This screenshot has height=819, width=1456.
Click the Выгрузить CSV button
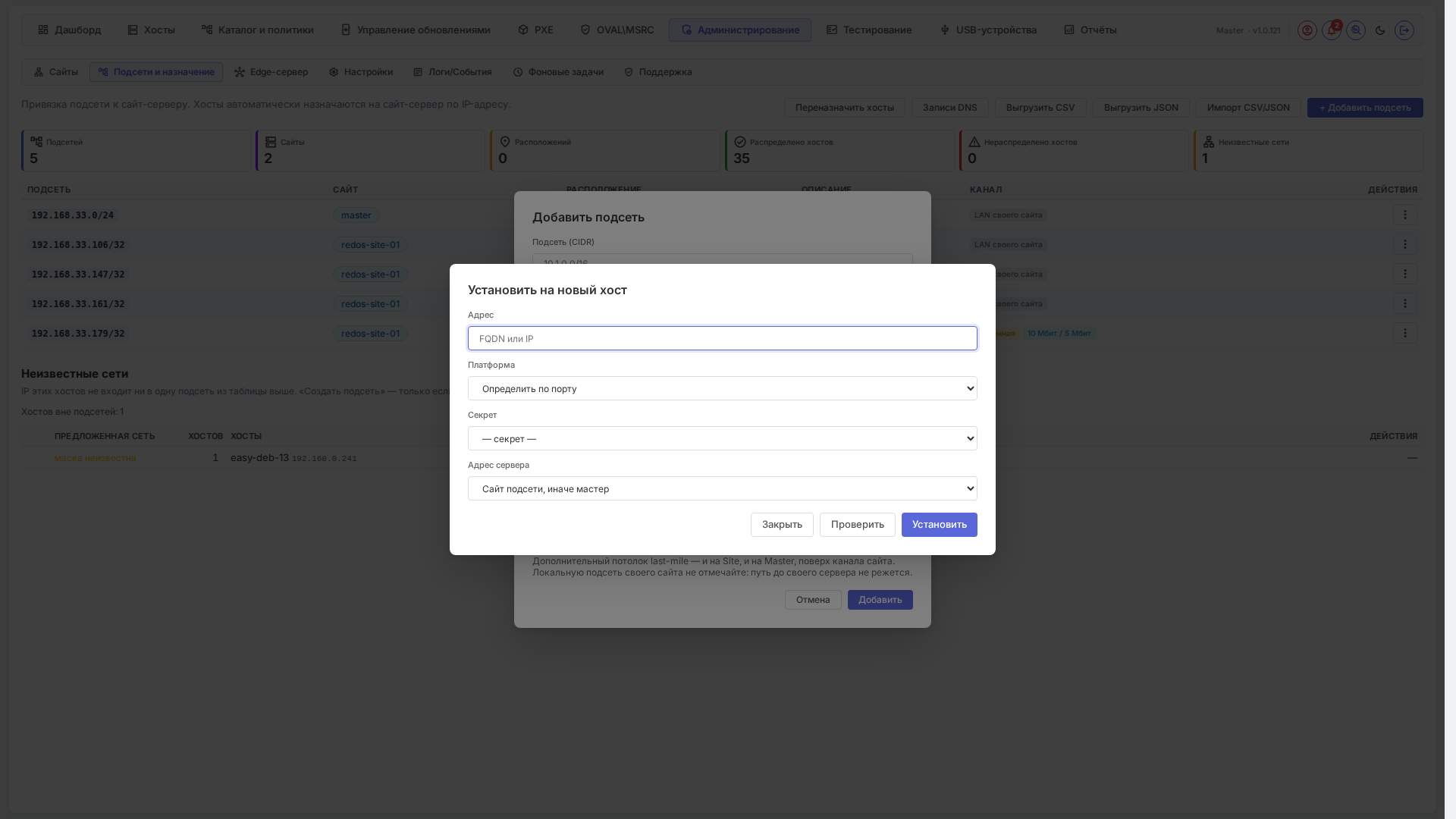[1040, 108]
